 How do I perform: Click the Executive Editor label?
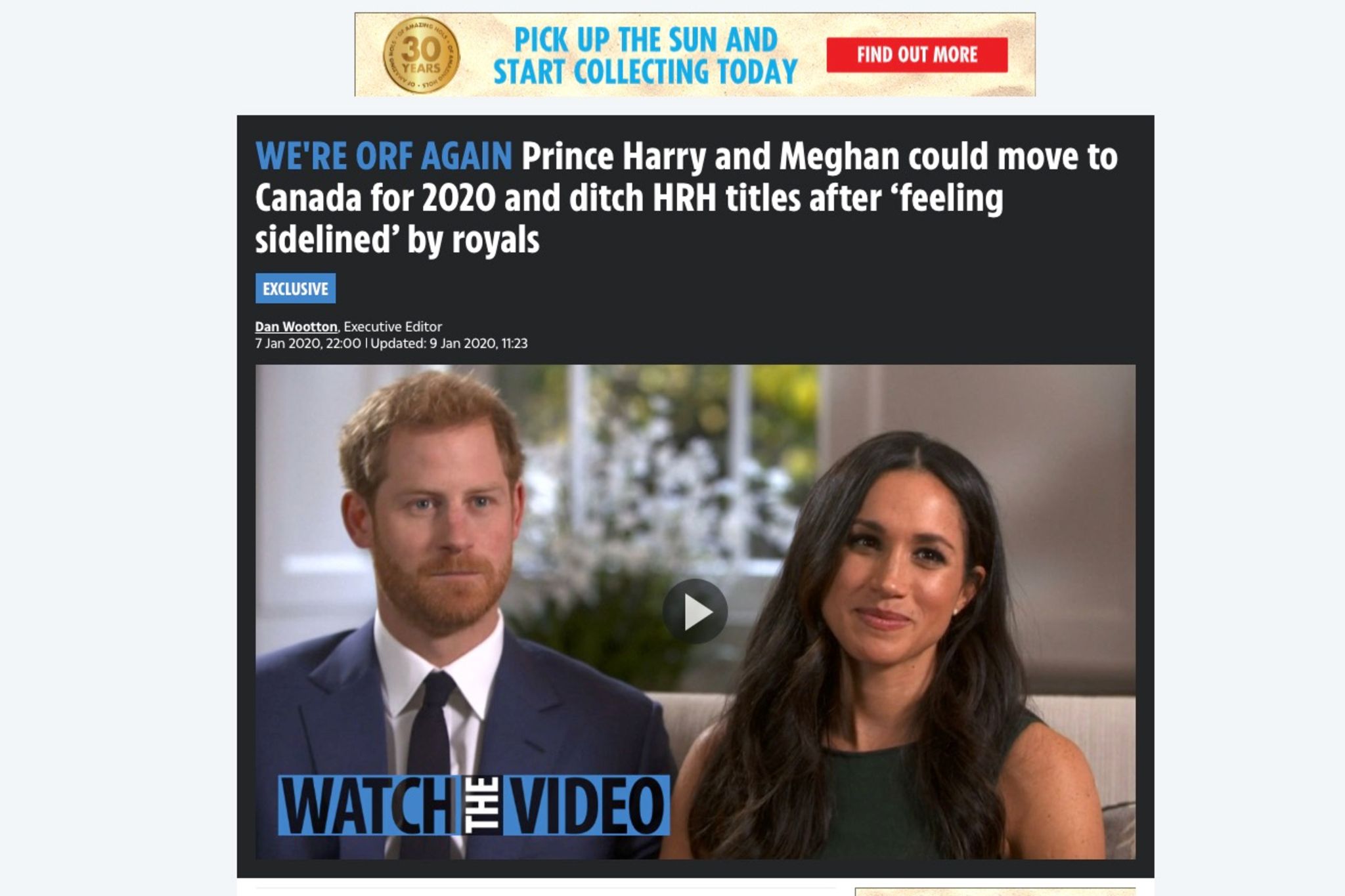(393, 326)
